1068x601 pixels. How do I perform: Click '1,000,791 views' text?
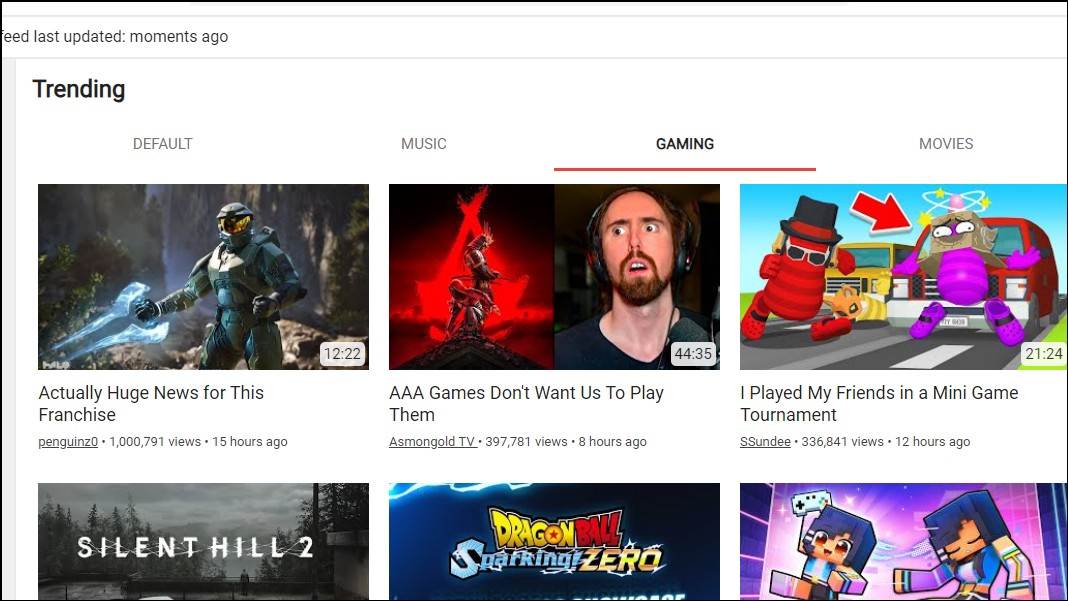[155, 442]
